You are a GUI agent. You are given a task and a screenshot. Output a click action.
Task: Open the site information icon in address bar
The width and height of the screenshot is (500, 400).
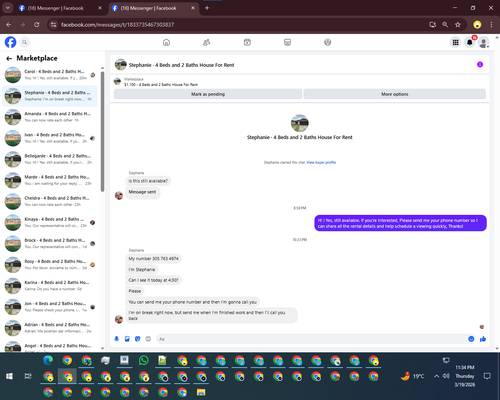pos(53,25)
